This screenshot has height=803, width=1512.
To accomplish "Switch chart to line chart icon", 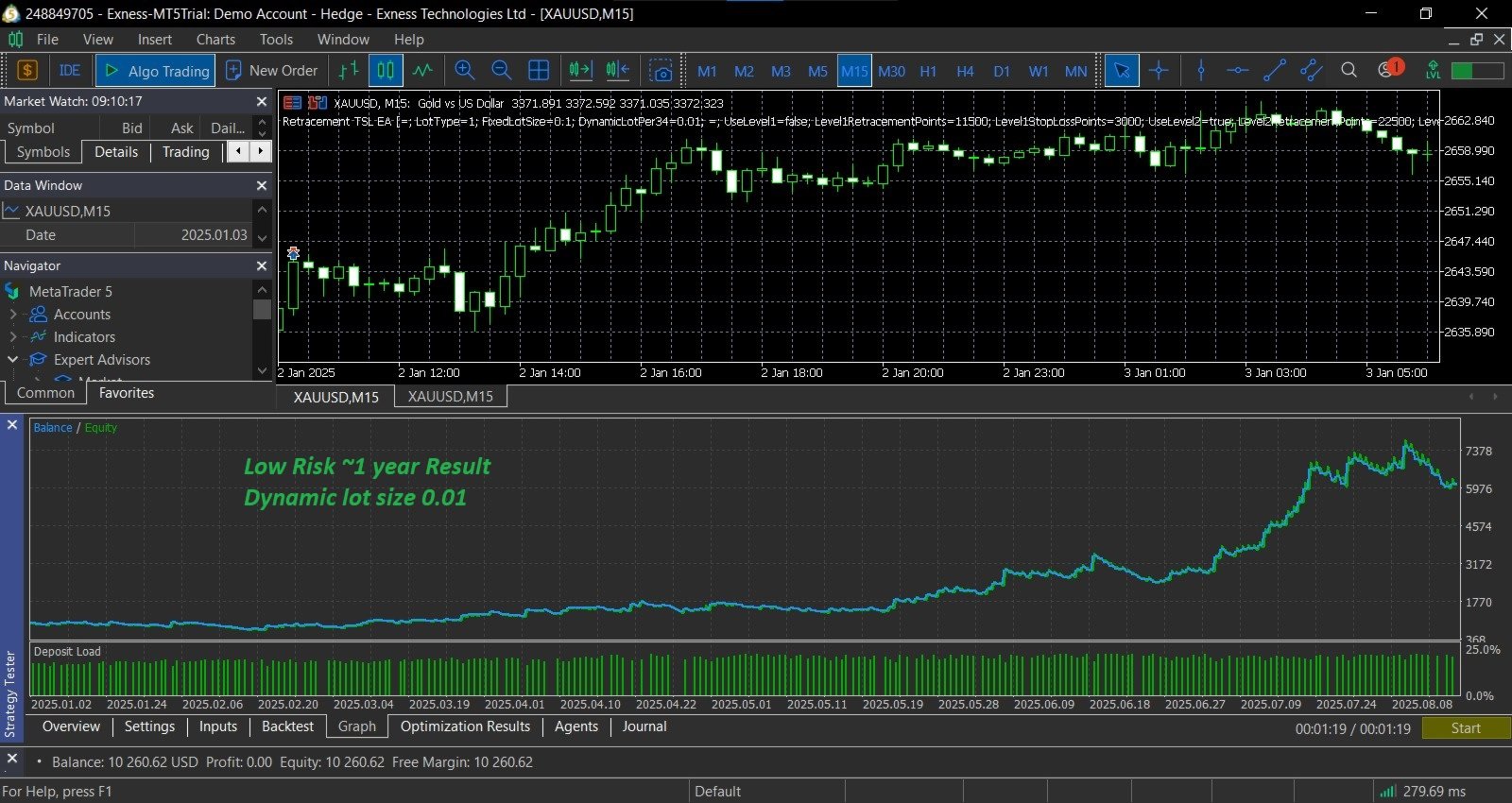I will (x=422, y=71).
